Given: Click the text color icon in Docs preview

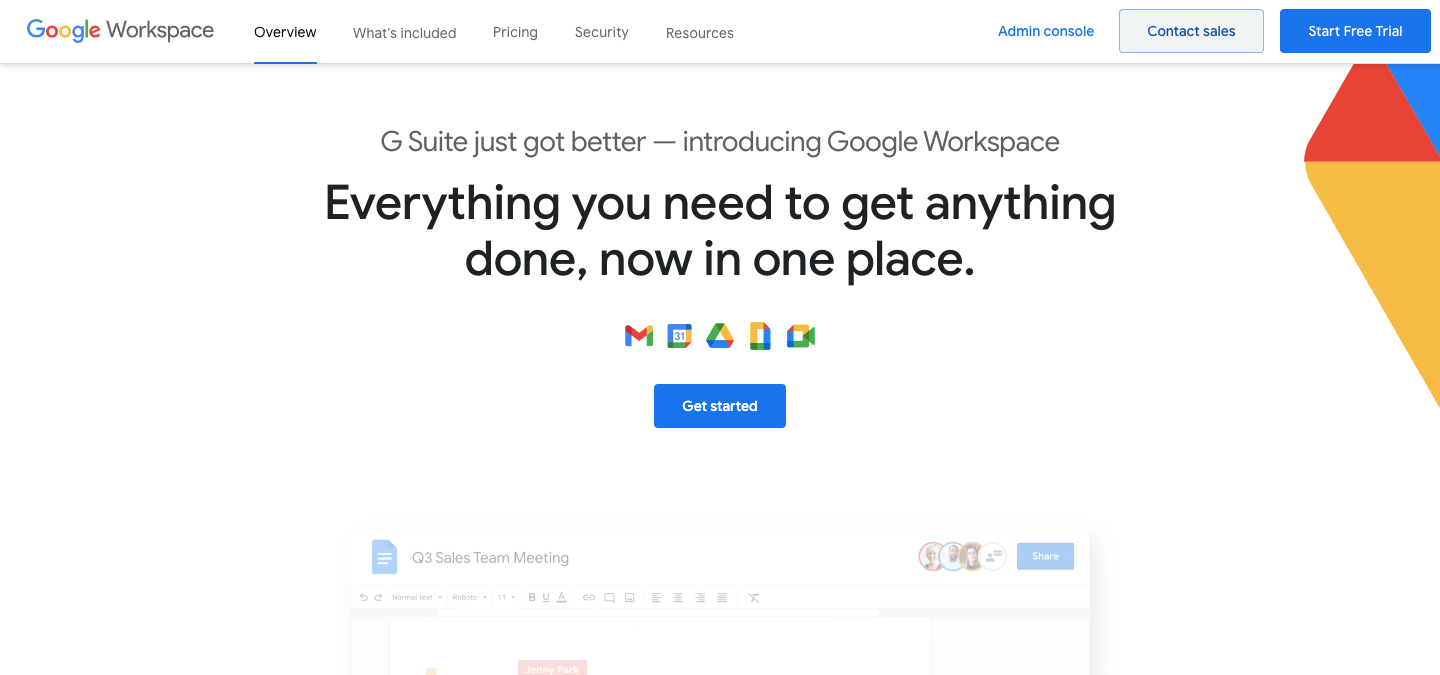Looking at the screenshot, I should click(x=562, y=598).
